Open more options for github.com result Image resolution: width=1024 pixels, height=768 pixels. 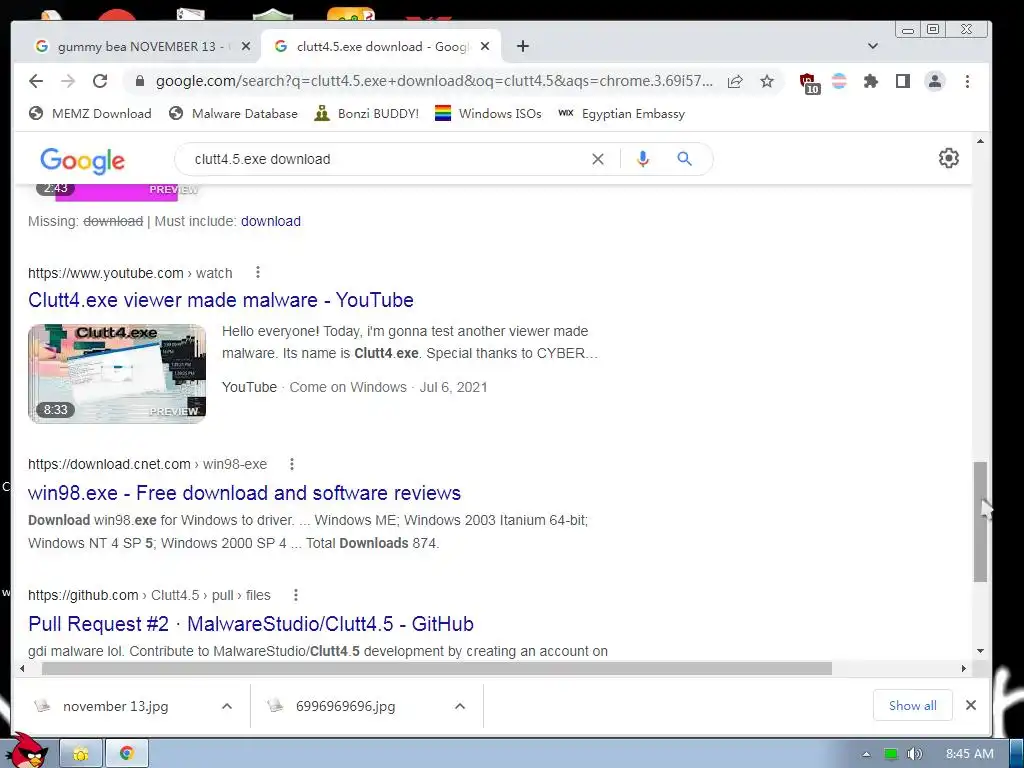[x=296, y=595]
